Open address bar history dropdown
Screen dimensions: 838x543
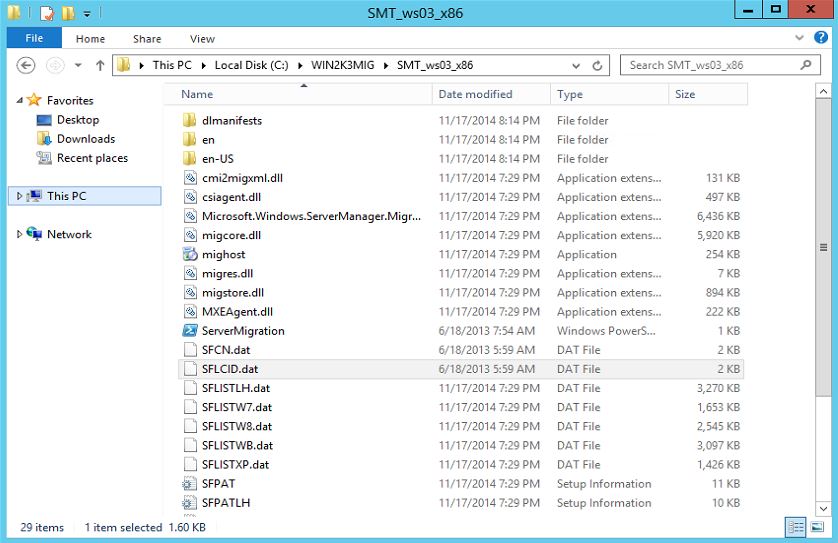(576, 66)
